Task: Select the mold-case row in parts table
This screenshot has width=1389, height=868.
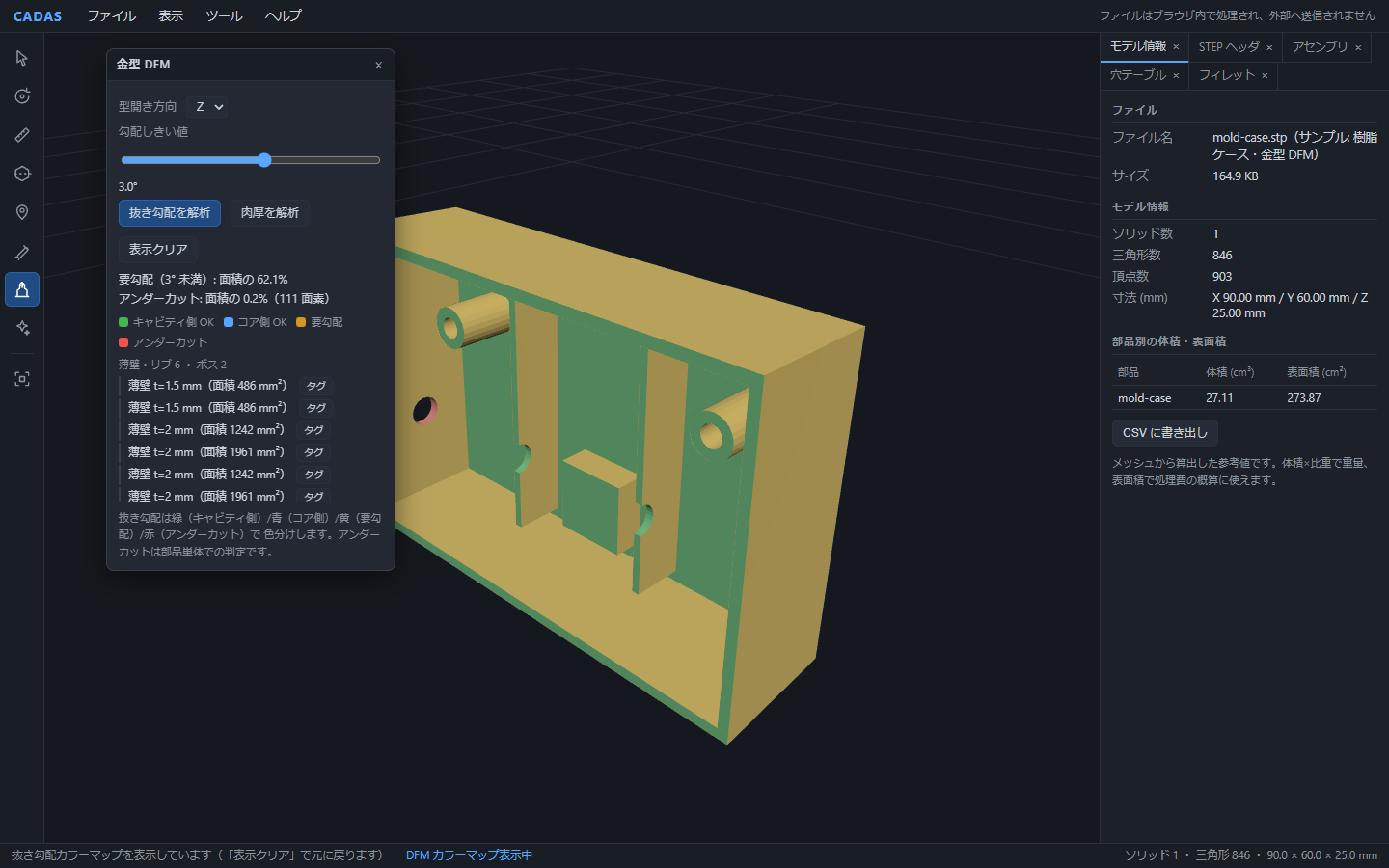Action: click(x=1244, y=398)
